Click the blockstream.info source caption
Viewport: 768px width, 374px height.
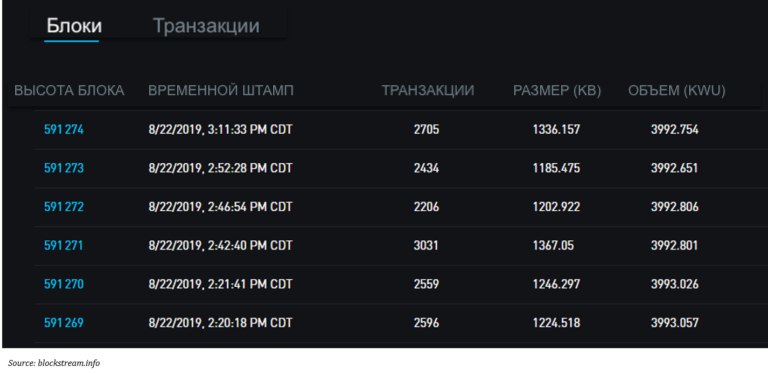click(54, 363)
